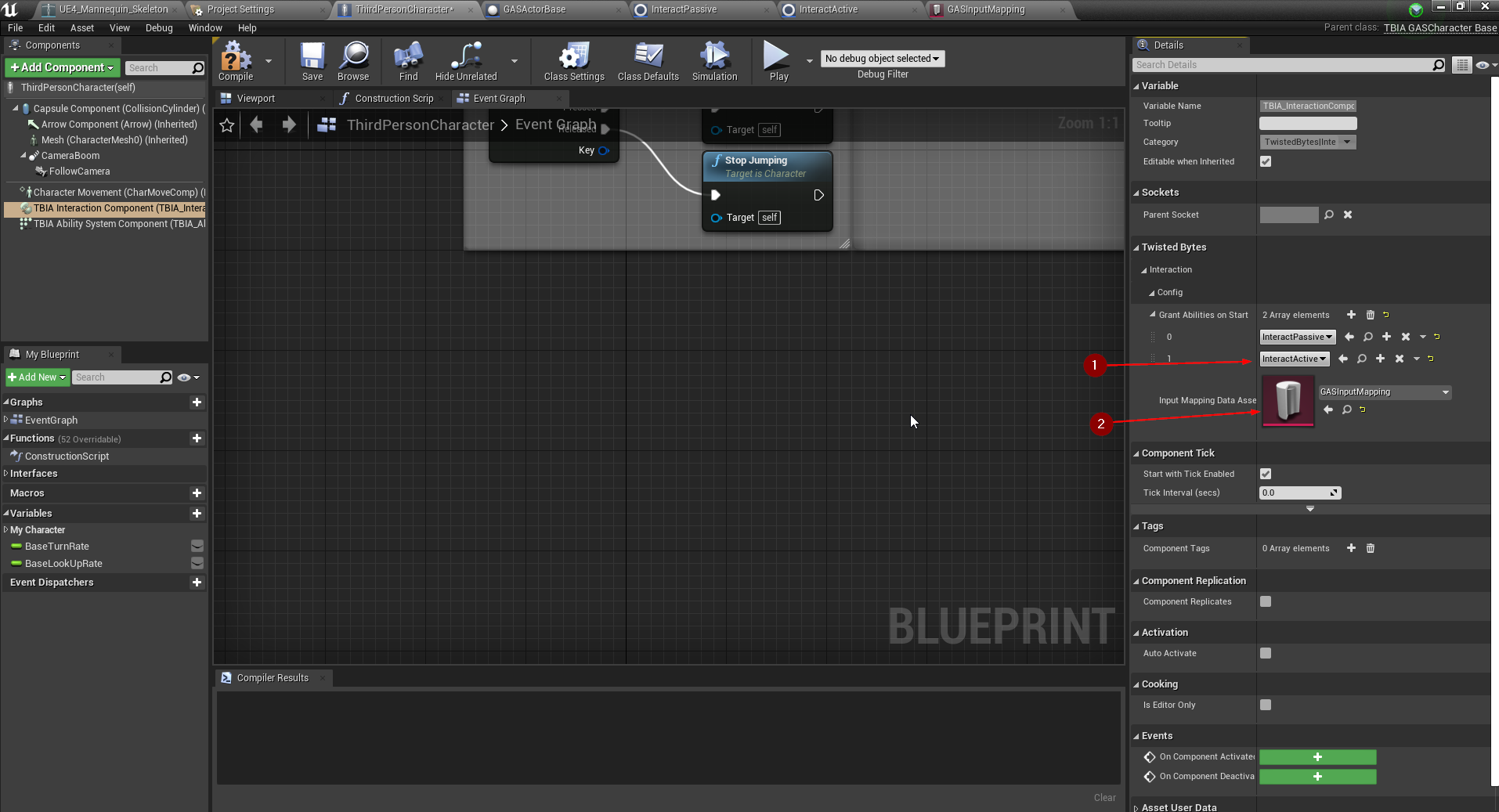Expand the My Character variable group
Screen dimensions: 1499x812
(x=6, y=530)
